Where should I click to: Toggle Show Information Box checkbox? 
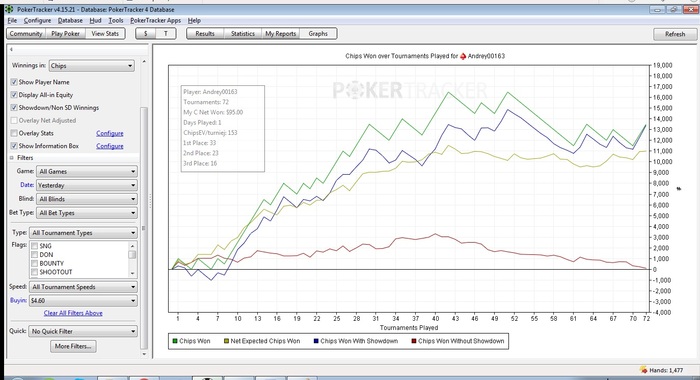[x=14, y=146]
